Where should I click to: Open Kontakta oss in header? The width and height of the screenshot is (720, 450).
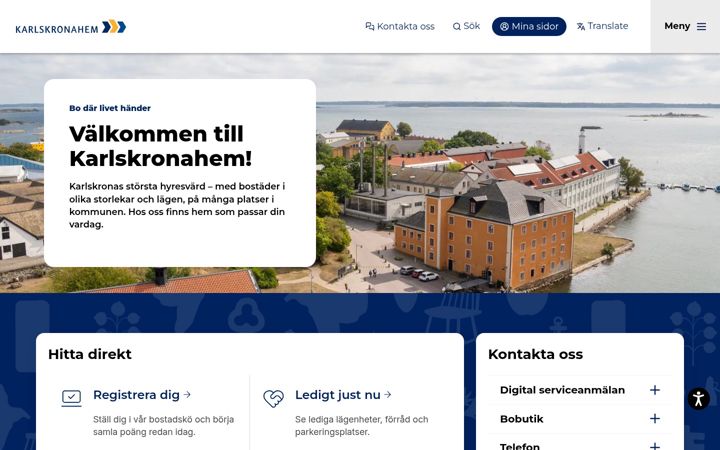(x=400, y=27)
